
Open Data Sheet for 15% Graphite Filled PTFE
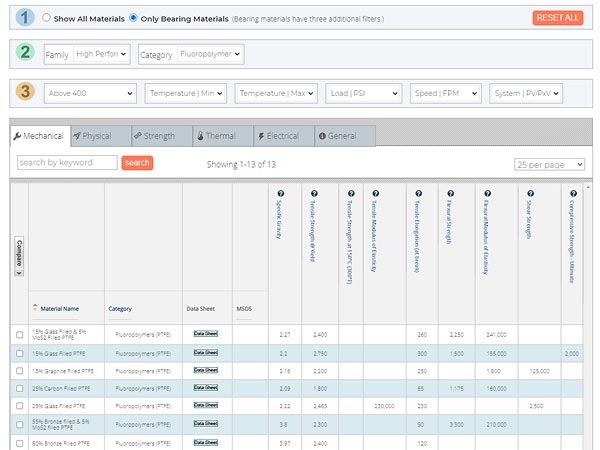[x=205, y=370]
